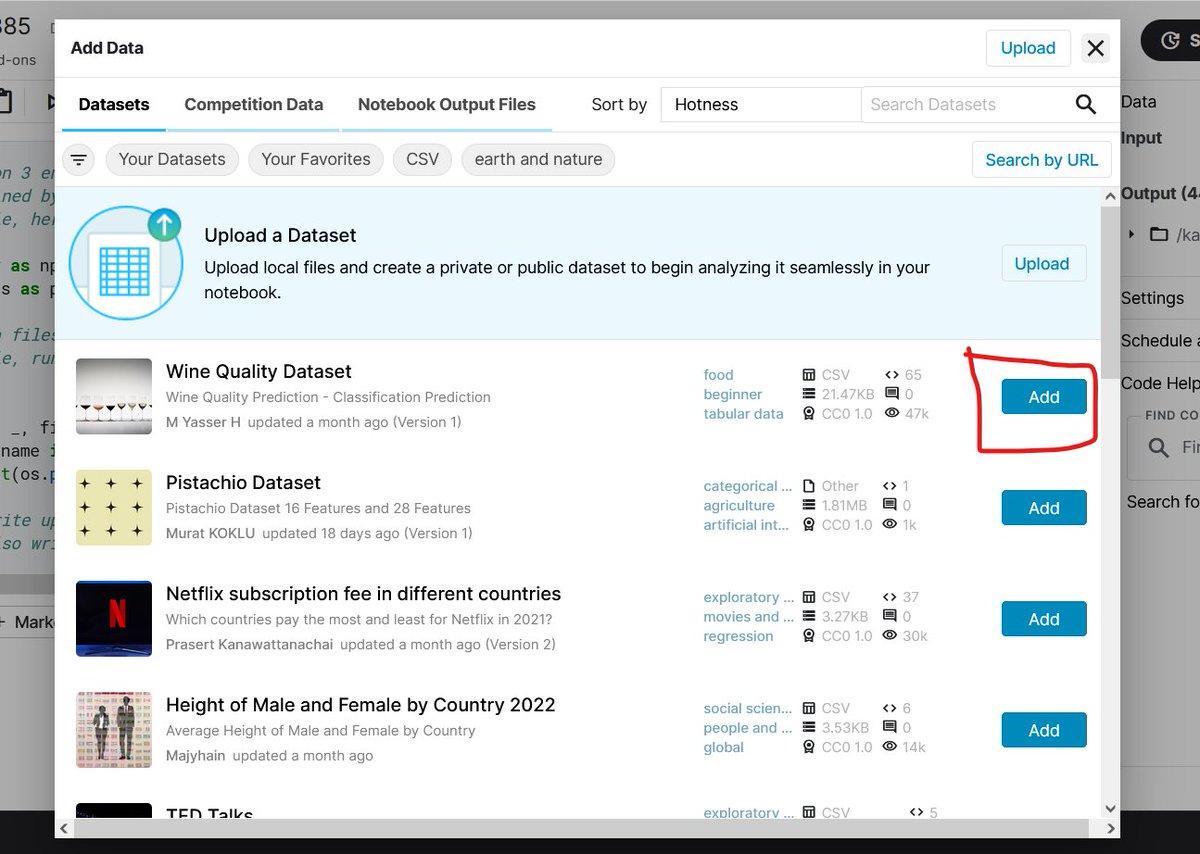Image resolution: width=1200 pixels, height=854 pixels.
Task: Click the views eye icon for Wine Quality
Action: coord(892,413)
